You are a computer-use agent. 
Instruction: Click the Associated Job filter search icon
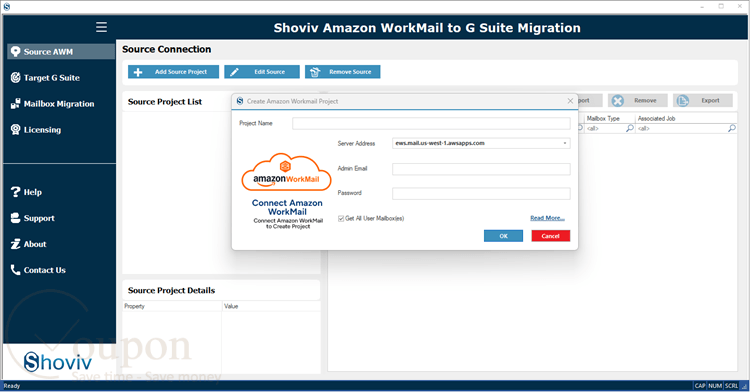click(x=731, y=128)
